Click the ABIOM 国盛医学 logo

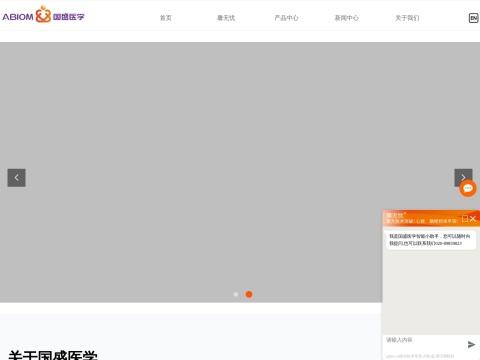[43, 15]
